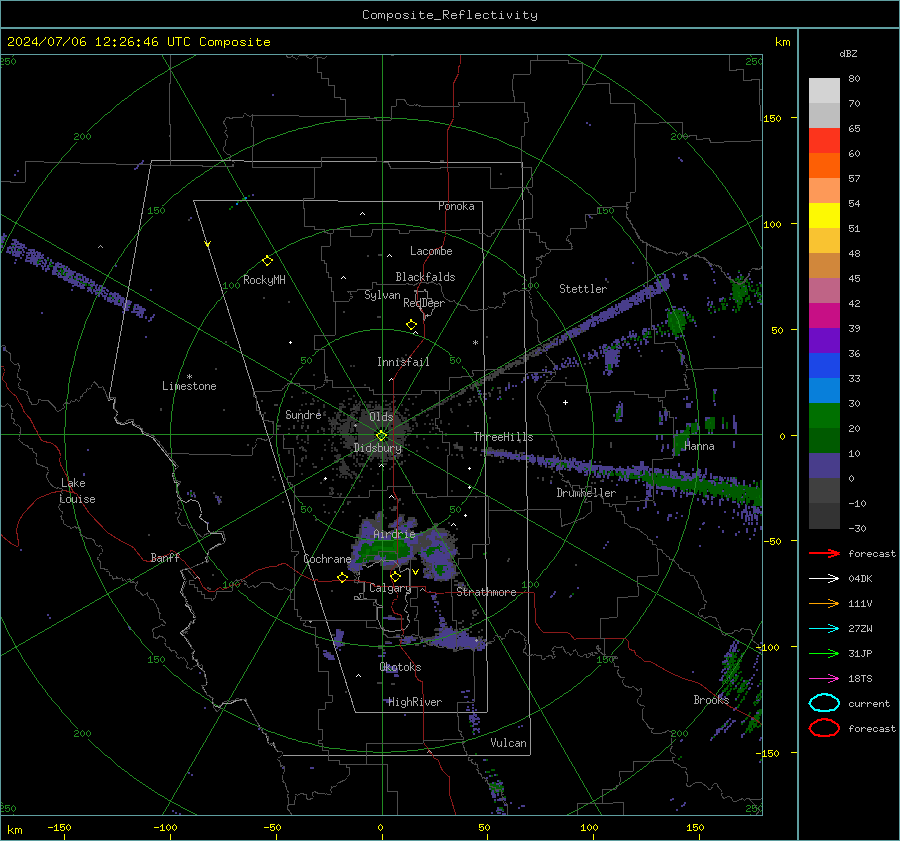Click the Sylvan label

(x=382, y=295)
